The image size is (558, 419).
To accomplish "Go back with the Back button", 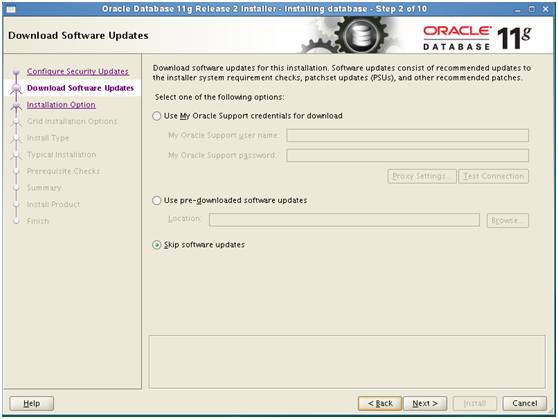I will (x=380, y=403).
